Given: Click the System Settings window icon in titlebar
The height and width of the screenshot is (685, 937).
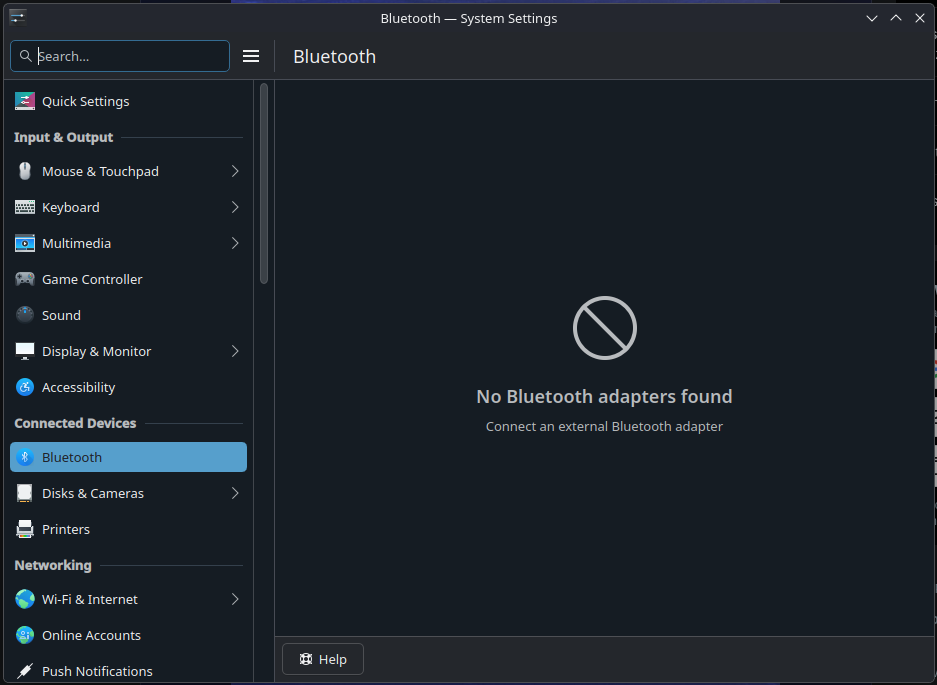Looking at the screenshot, I should pos(17,18).
